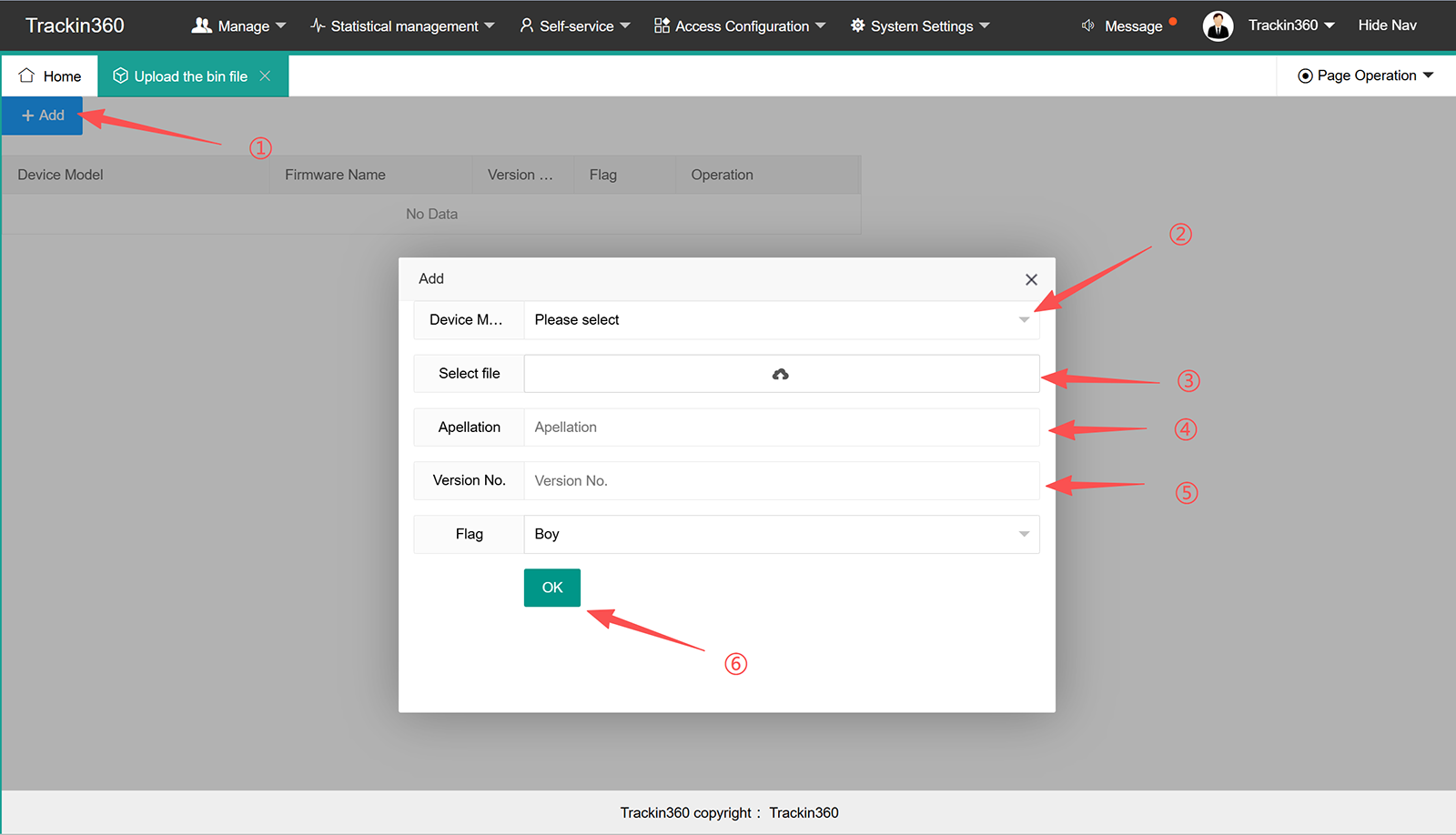Close the Upload the bin file tab
This screenshot has width=1456, height=835.
tap(265, 75)
